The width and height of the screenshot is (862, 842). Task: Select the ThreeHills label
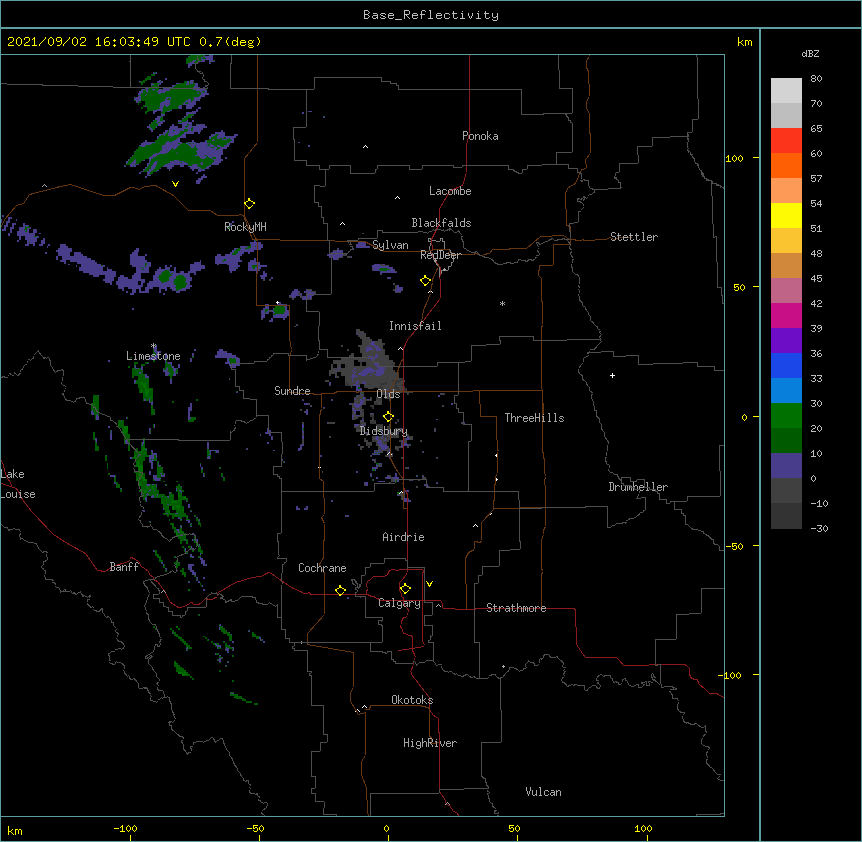click(x=534, y=418)
